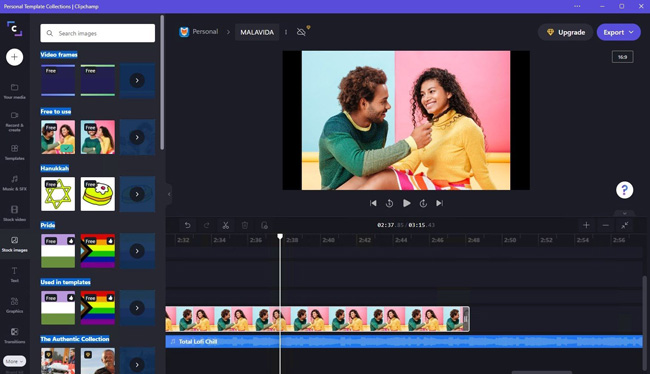Open the Your media sidebar tab
The width and height of the screenshot is (650, 374).
15,91
